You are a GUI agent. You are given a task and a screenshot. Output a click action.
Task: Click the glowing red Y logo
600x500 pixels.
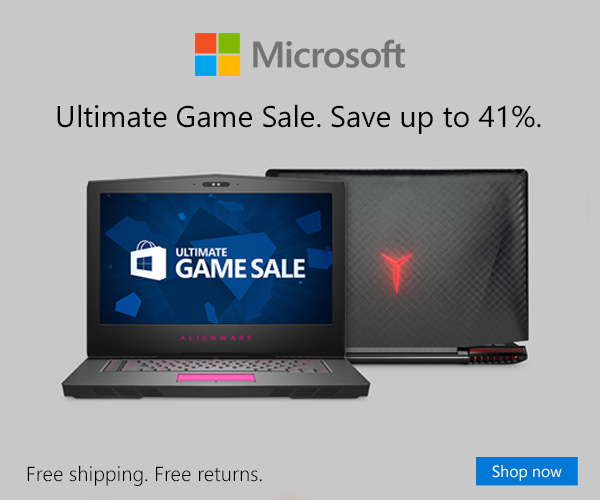(396, 271)
